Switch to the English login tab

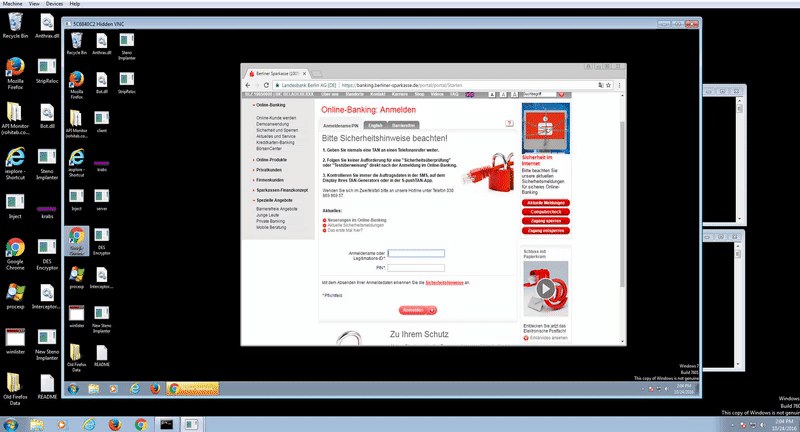[x=375, y=125]
